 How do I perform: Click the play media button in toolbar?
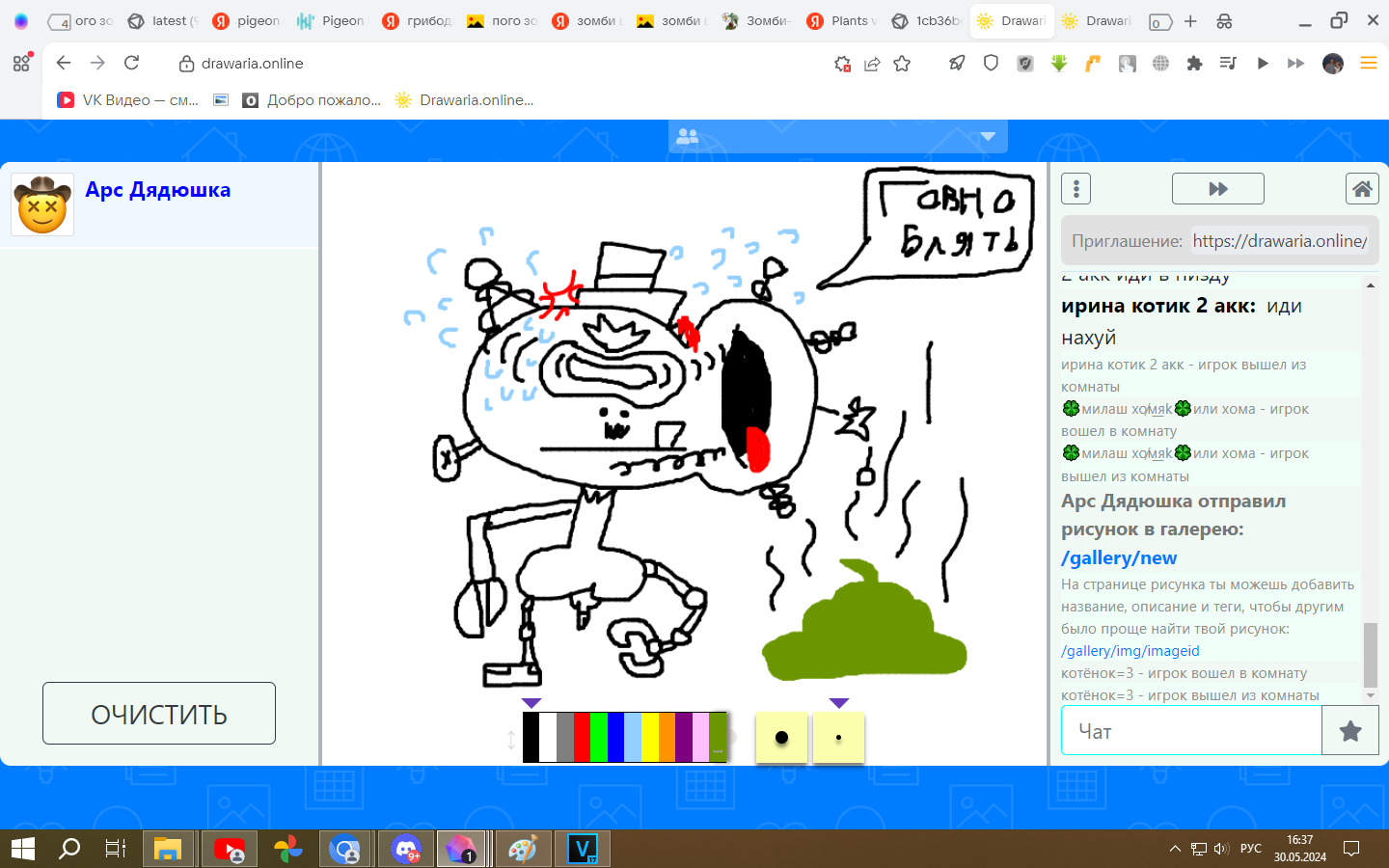[x=1263, y=64]
